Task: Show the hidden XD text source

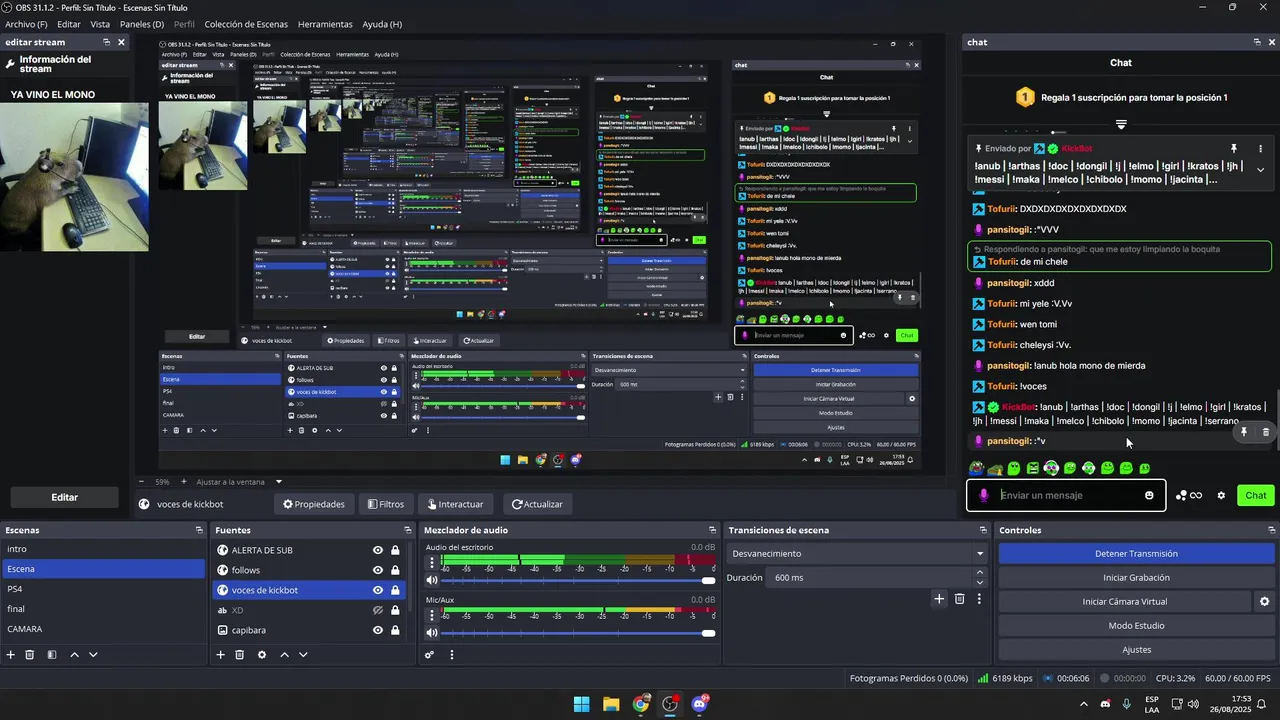Action: 378,610
